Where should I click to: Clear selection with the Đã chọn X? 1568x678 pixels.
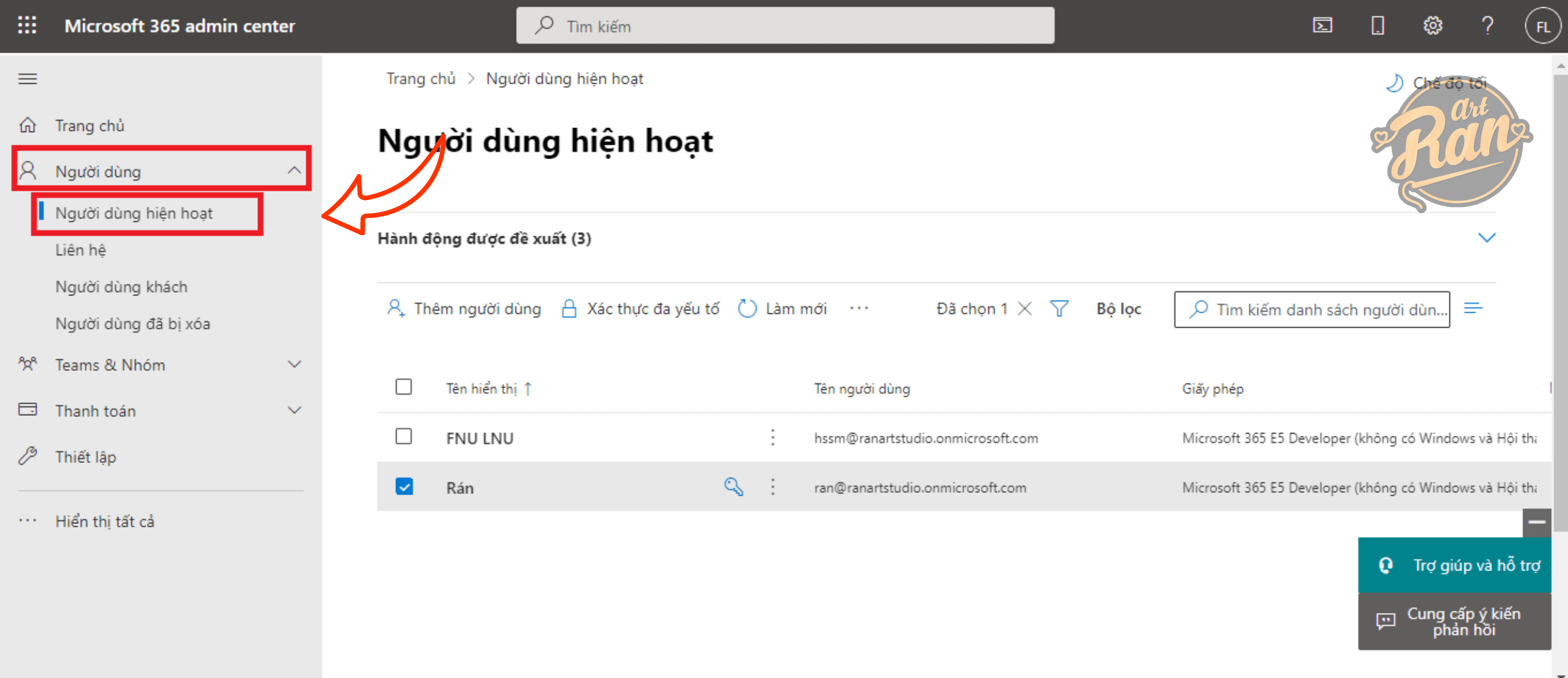tap(1025, 309)
